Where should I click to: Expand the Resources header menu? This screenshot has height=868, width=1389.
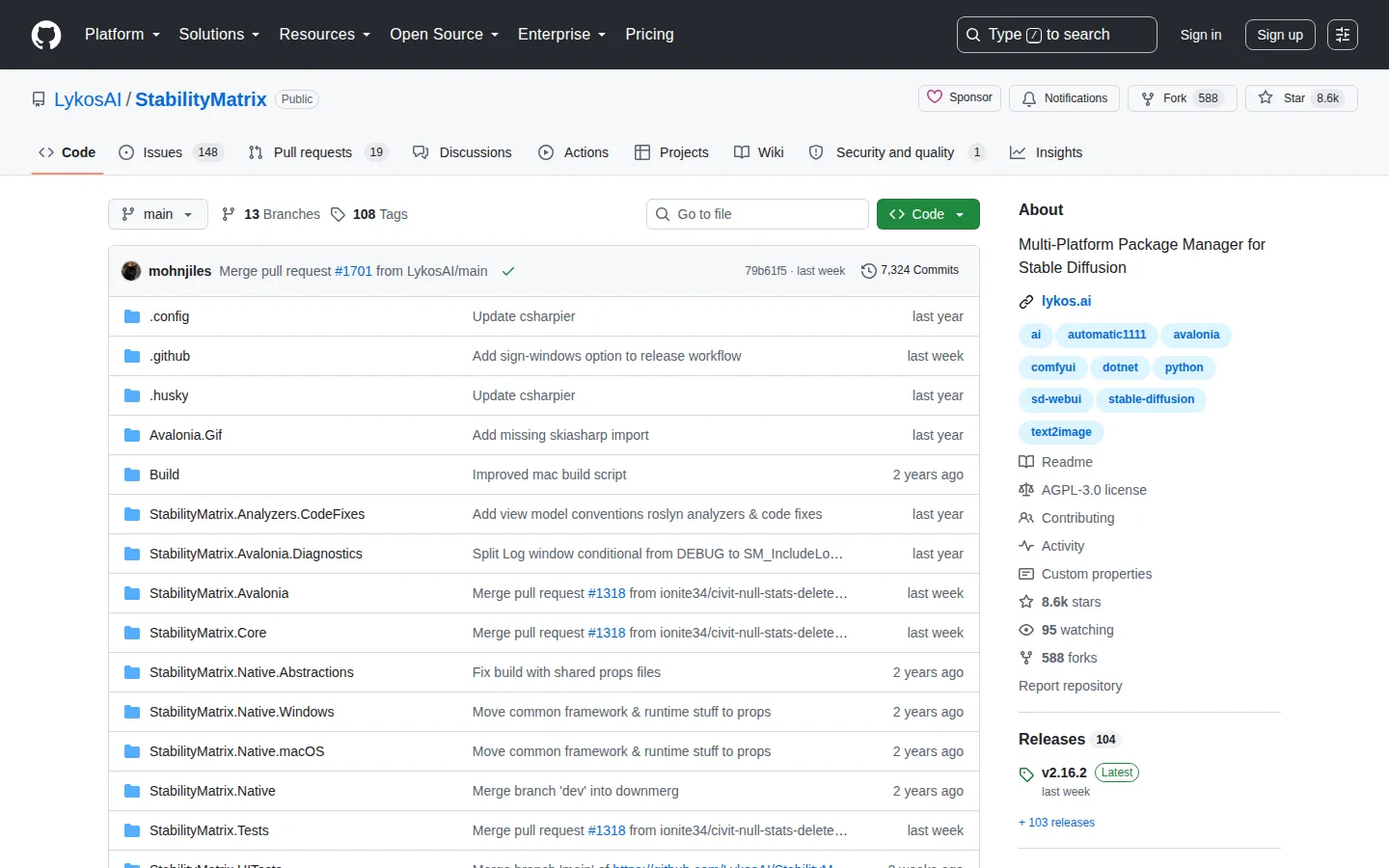click(x=324, y=35)
